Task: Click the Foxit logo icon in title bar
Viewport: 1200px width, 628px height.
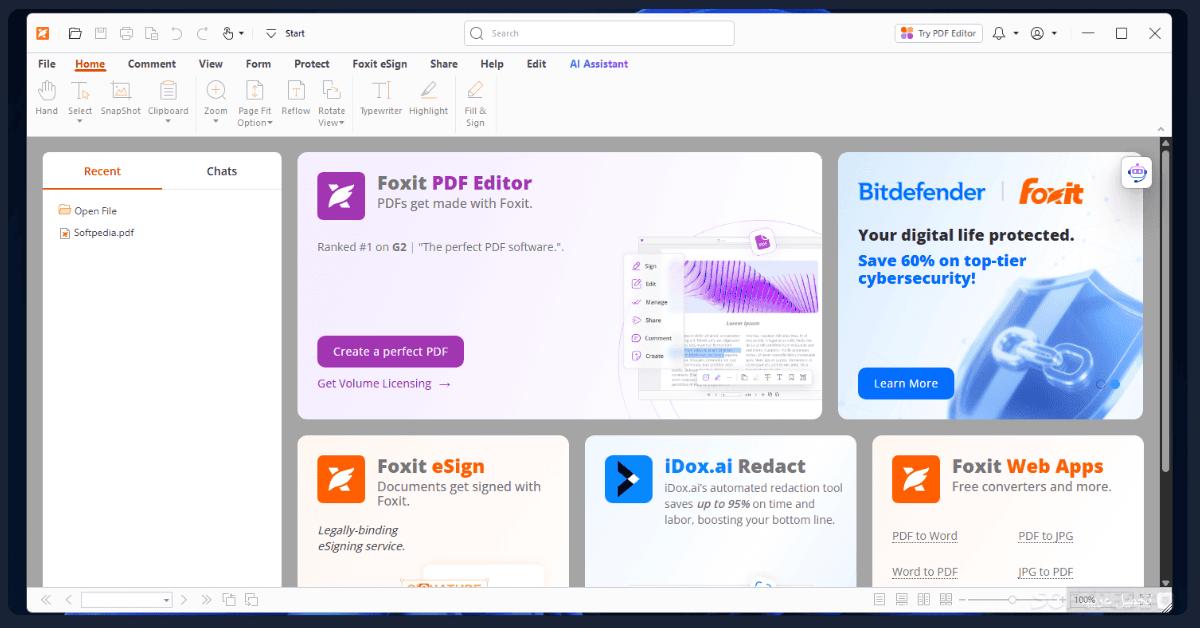Action: pyautogui.click(x=43, y=33)
